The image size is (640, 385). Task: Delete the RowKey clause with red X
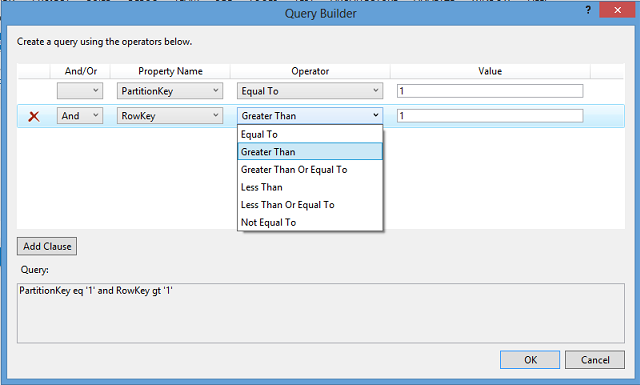pos(34,116)
